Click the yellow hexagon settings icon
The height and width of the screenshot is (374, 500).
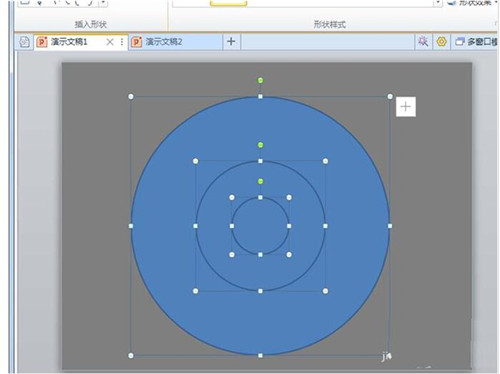[441, 42]
